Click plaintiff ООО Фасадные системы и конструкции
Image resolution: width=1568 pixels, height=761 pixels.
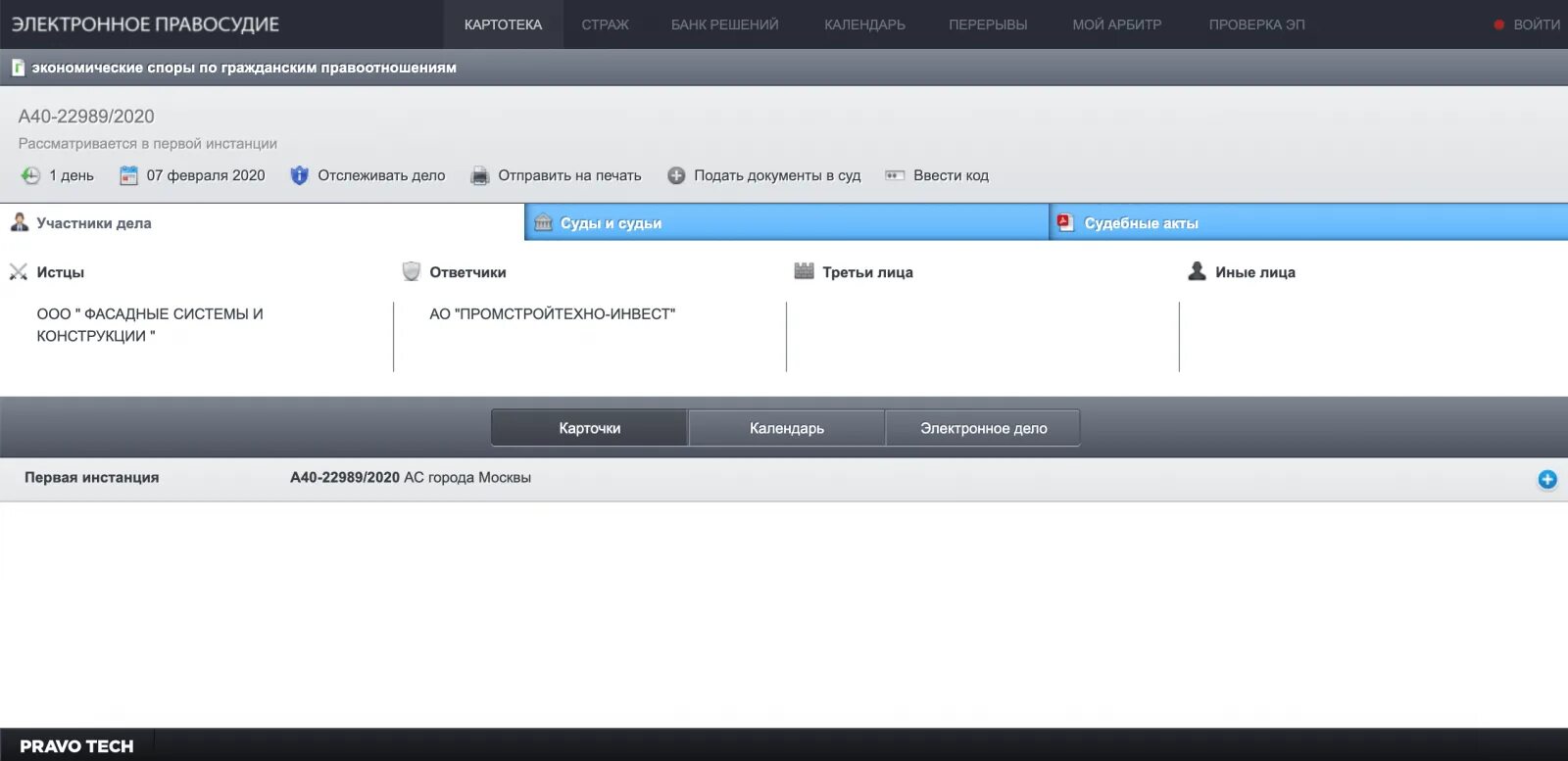pyautogui.click(x=150, y=324)
